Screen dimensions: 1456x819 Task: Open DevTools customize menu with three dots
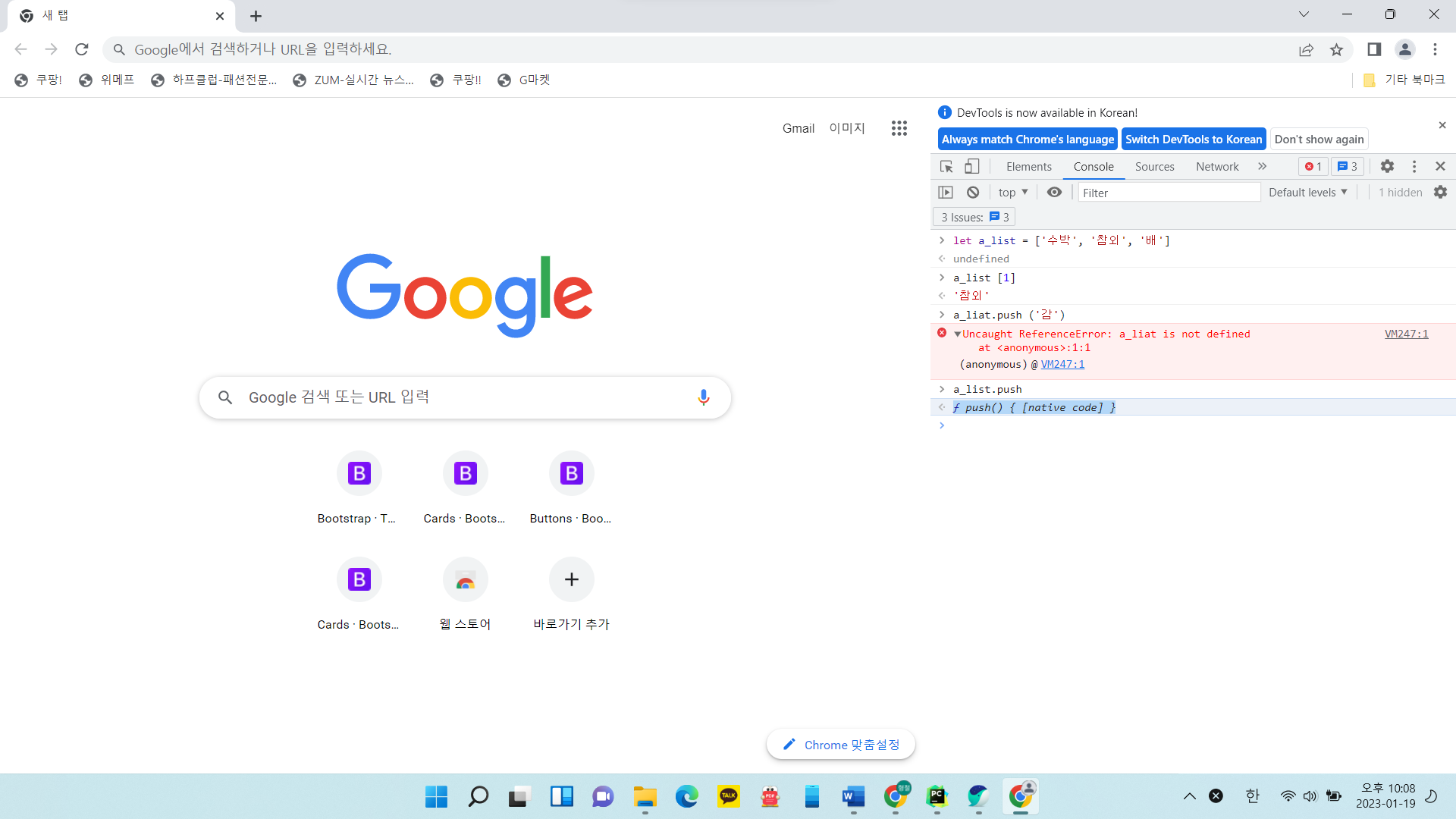(1414, 166)
